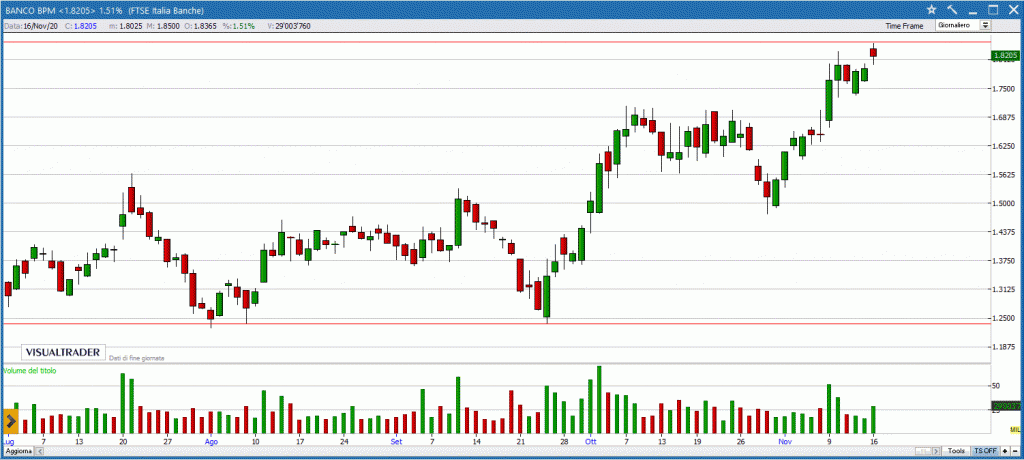Click the Ago month axis label
The image size is (1024, 460).
211,442
